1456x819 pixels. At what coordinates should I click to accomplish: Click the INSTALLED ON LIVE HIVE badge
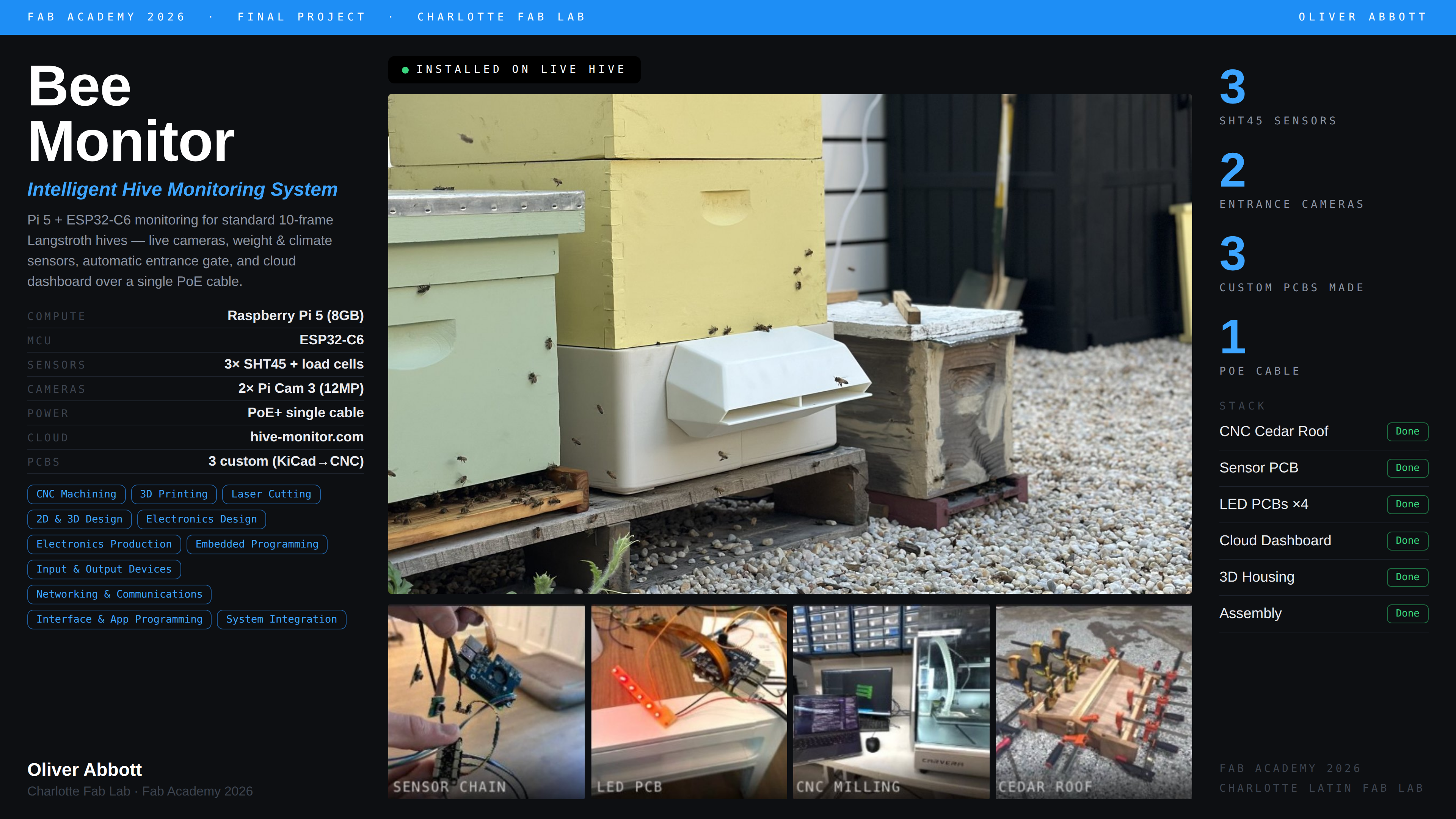[x=515, y=69]
